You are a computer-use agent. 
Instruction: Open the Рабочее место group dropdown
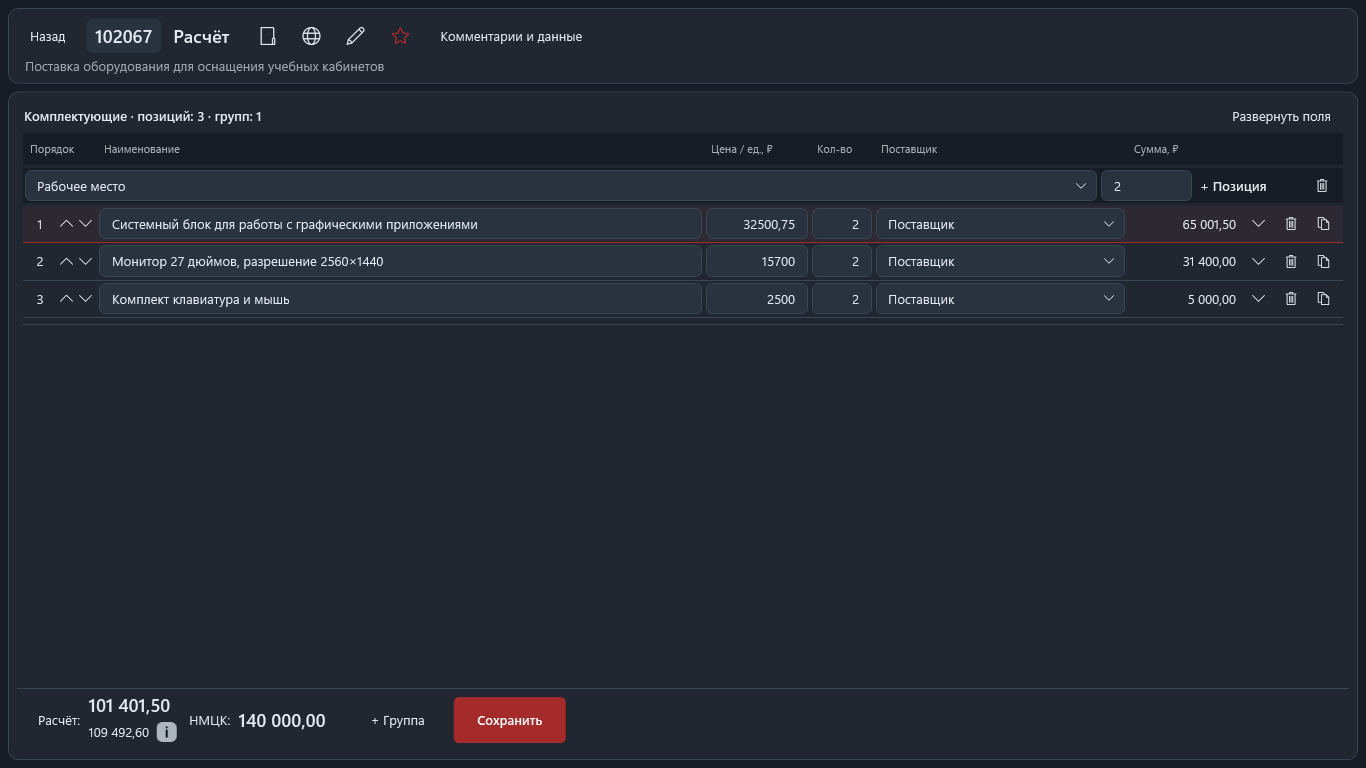pyautogui.click(x=561, y=186)
